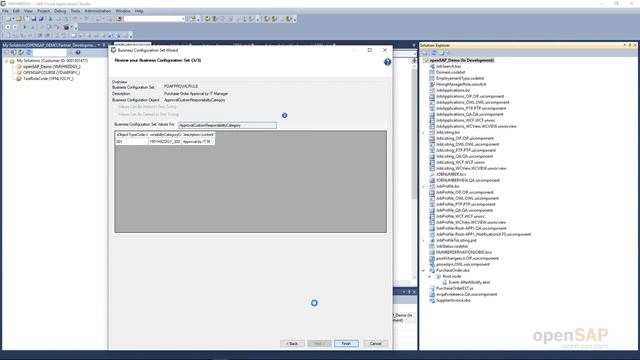The width and height of the screenshot is (640, 360).
Task: Click JobProfile_OWL.OWL.uicomponent file icon
Action: 432,198
